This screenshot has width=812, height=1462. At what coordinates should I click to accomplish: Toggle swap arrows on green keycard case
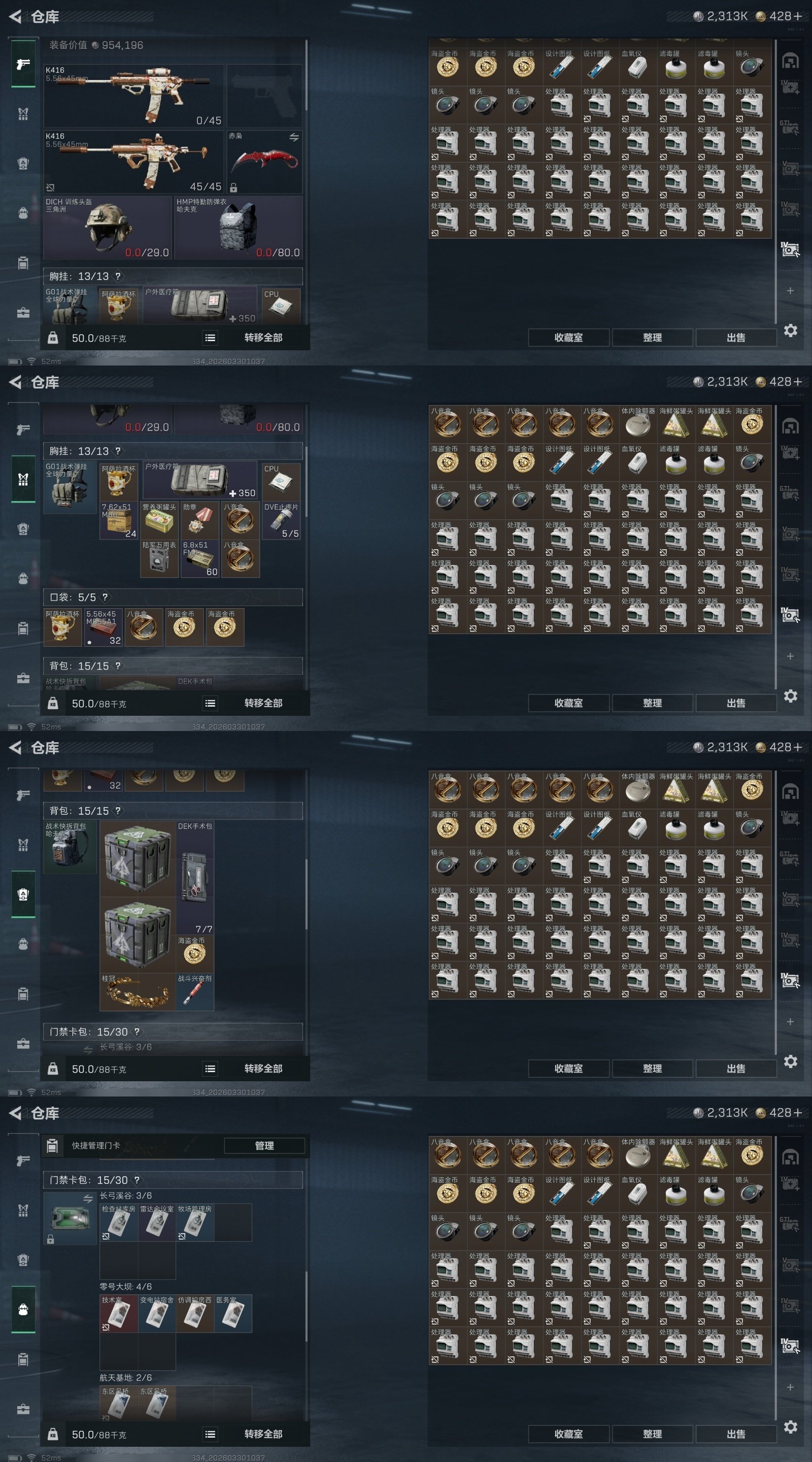pyautogui.click(x=88, y=1199)
